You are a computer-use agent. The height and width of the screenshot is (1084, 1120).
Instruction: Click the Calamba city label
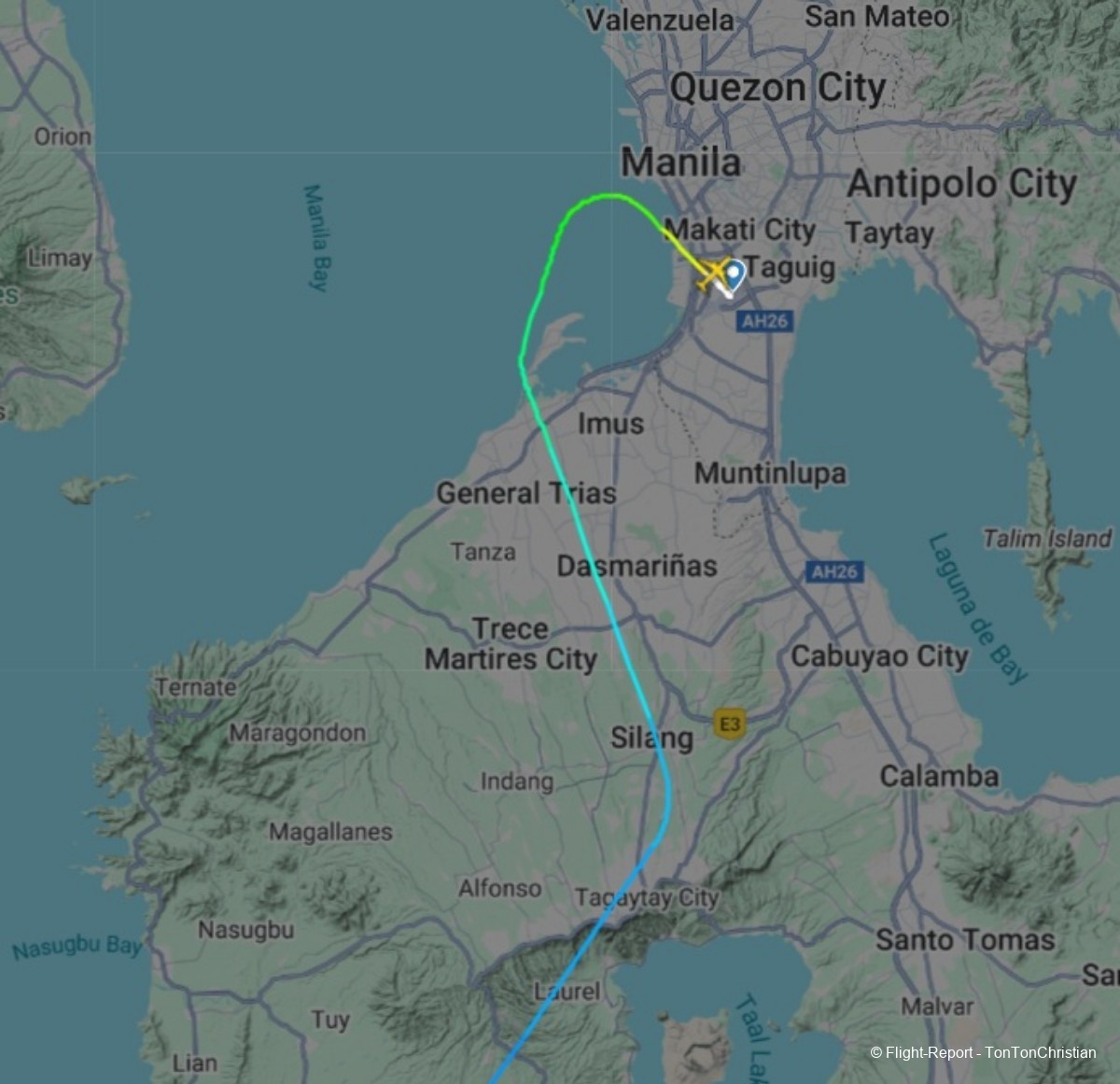coord(939,776)
